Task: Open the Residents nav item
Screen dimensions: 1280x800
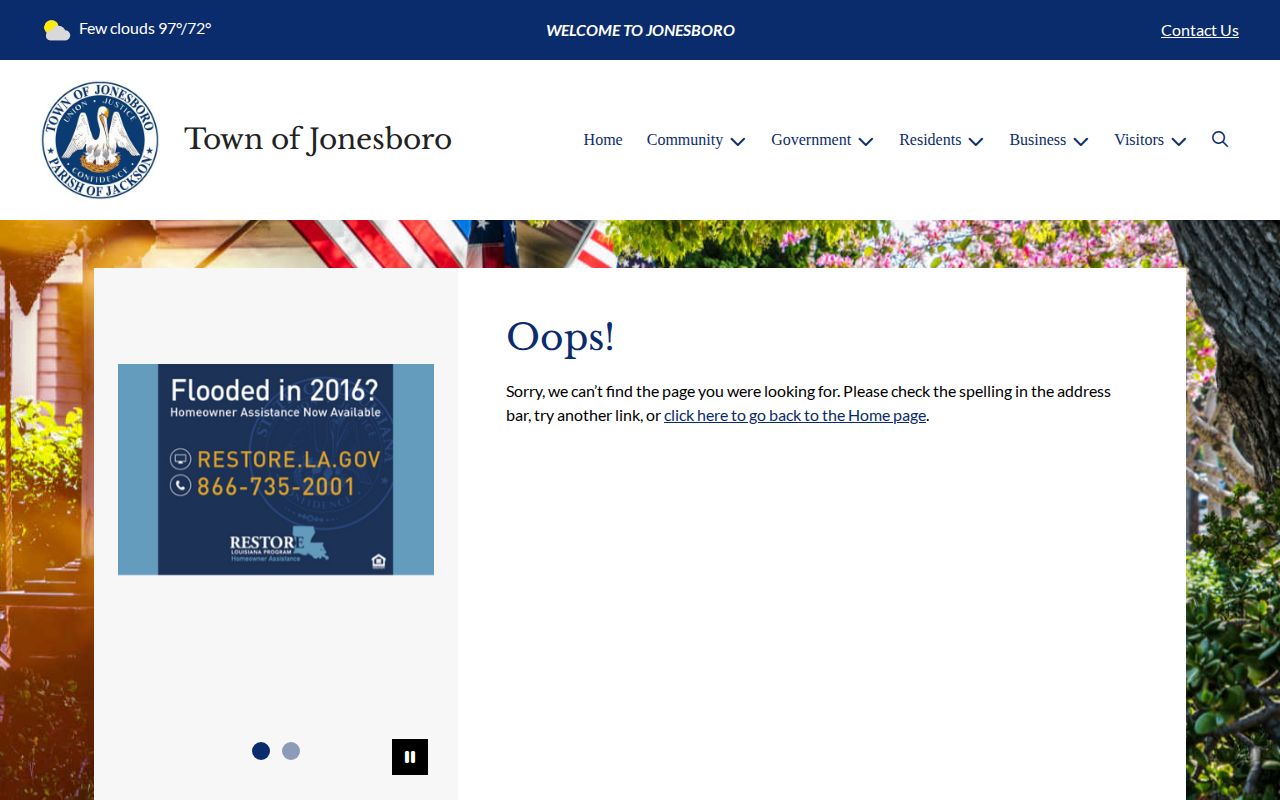Action: pos(930,140)
